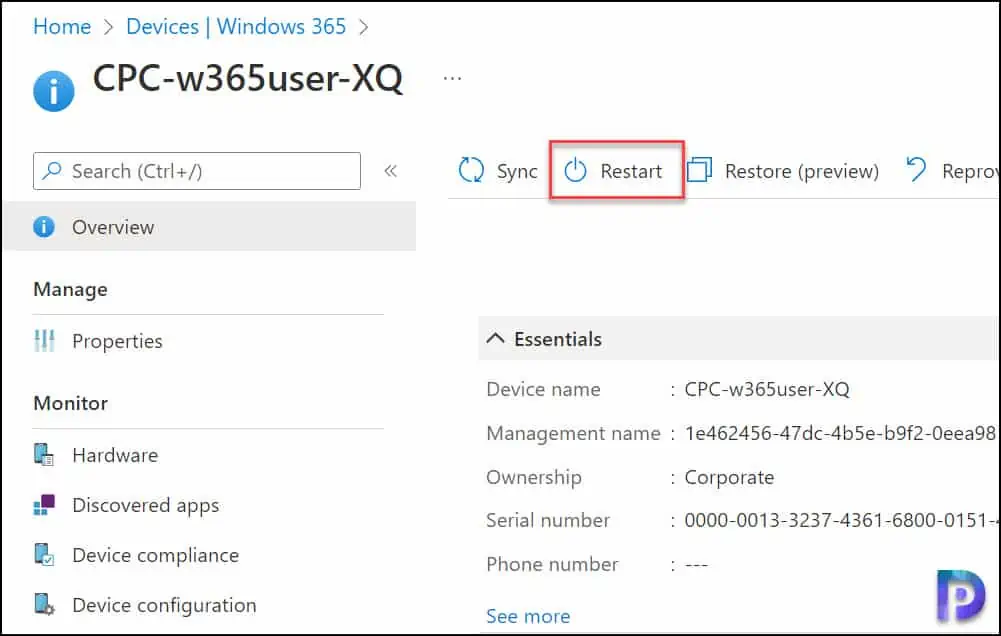Open Devices | Windows 365 breadcrumb
The image size is (1001, 636).
pos(236,26)
